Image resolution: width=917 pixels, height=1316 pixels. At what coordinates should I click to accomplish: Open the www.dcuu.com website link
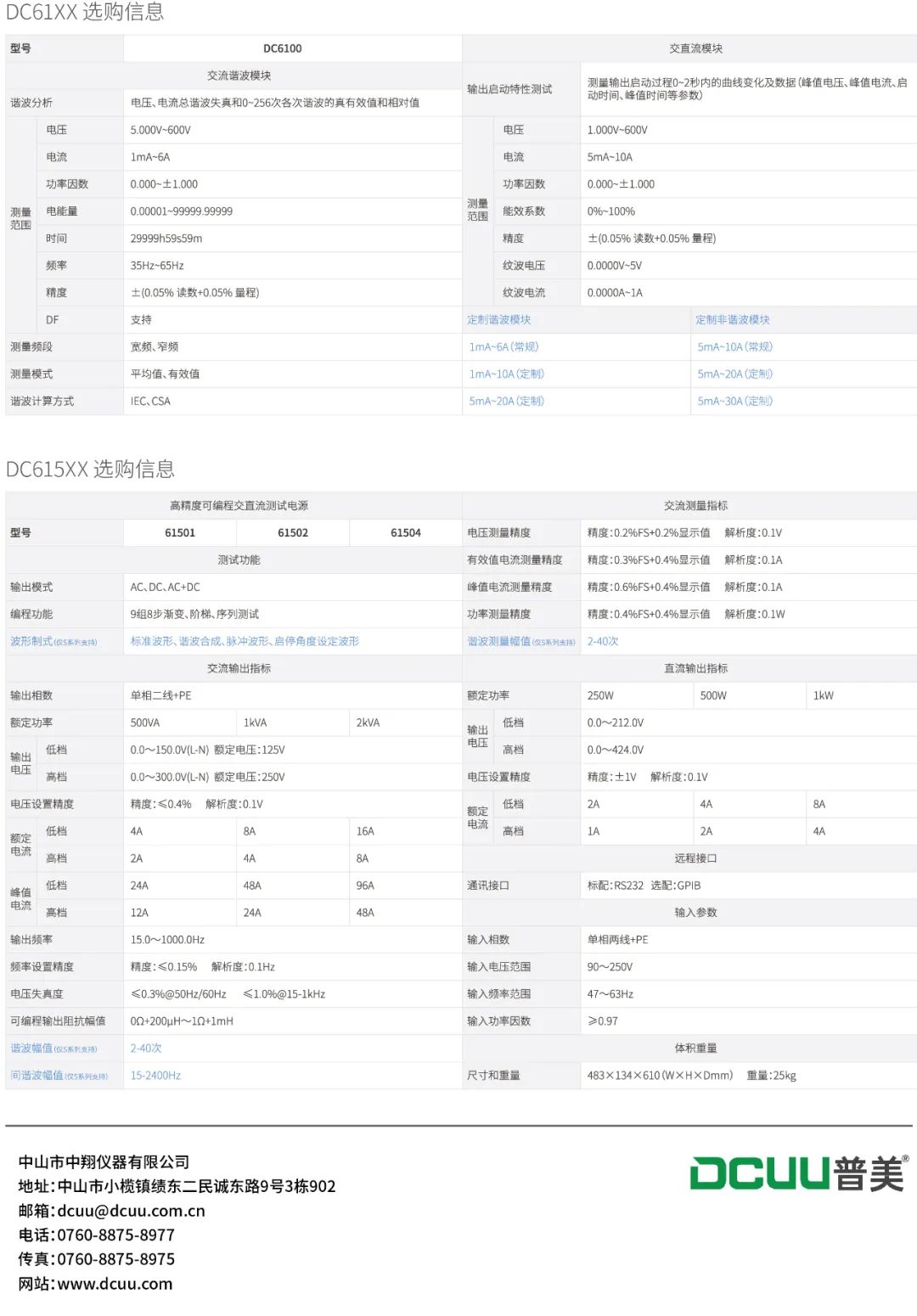[x=115, y=1284]
